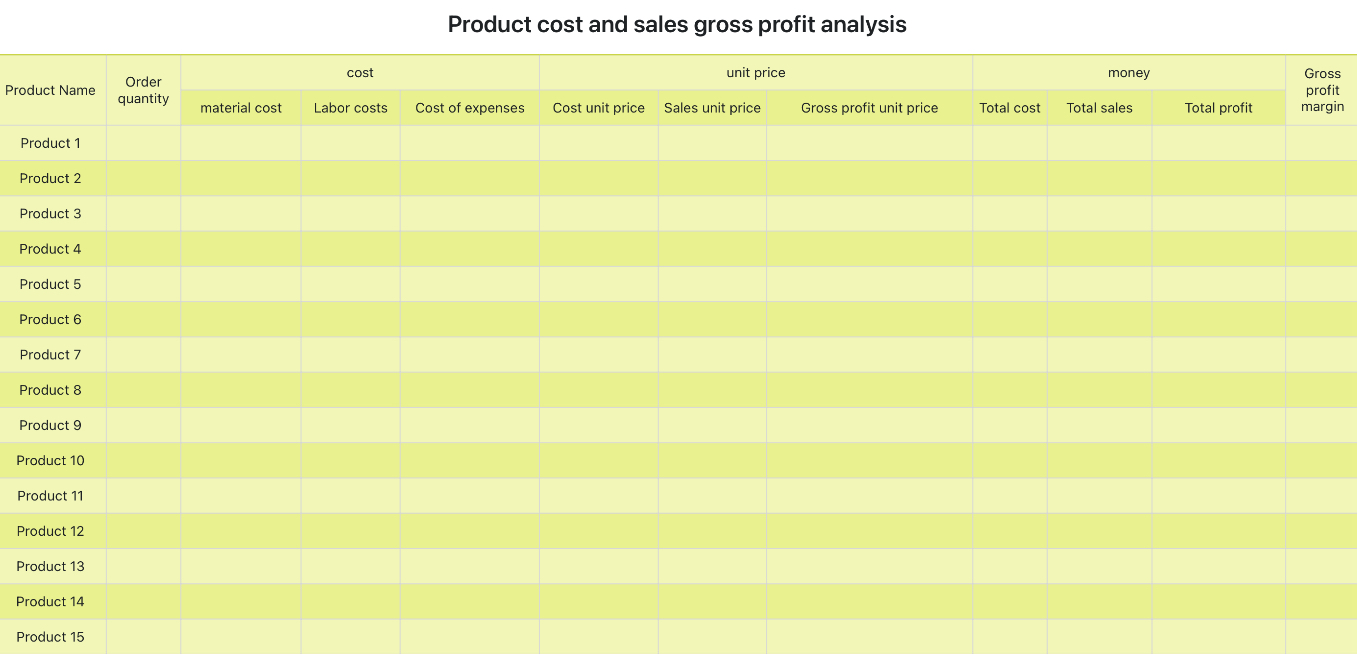Select the 'Product 11' row label
1357x654 pixels.
tap(51, 496)
